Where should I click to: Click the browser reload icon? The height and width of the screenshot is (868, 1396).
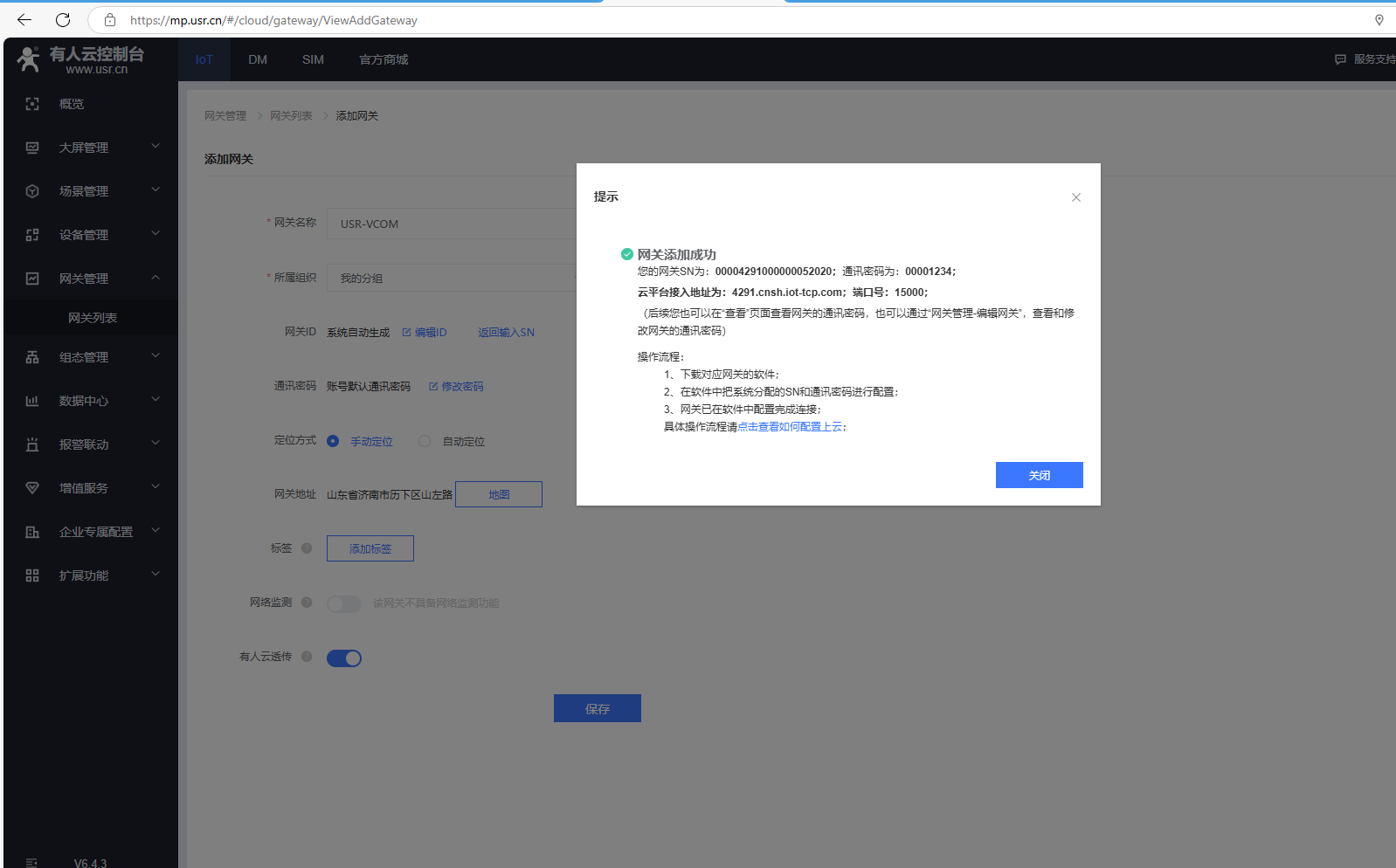click(63, 20)
